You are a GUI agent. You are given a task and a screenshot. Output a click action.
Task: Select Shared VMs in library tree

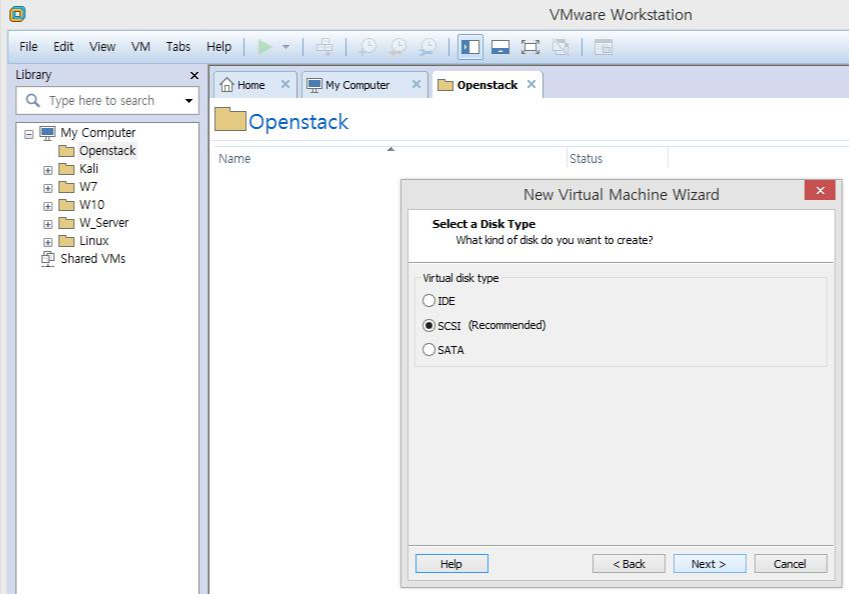tap(93, 258)
